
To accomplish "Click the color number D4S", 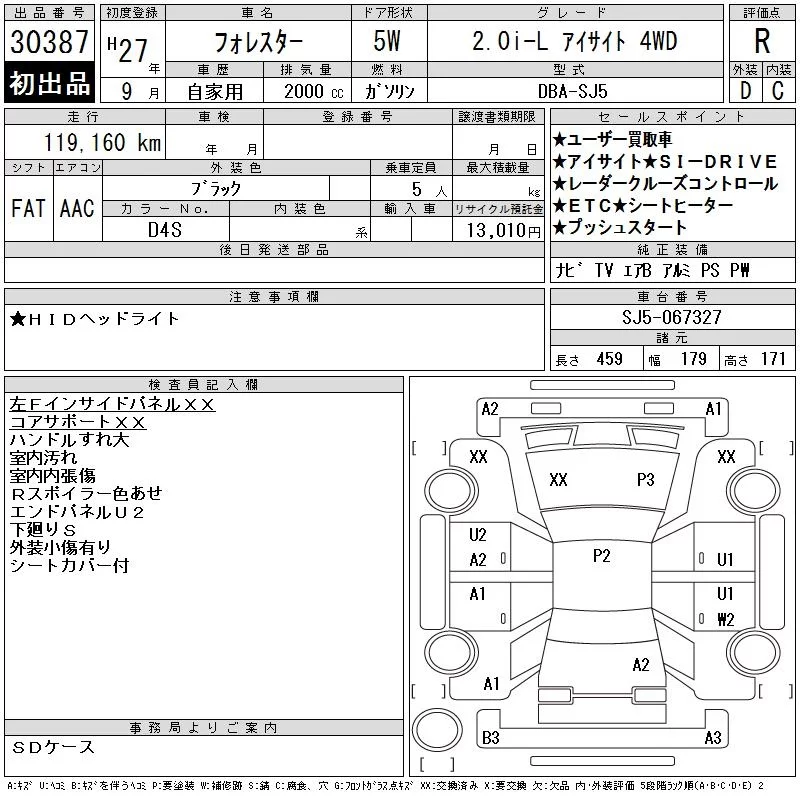I will (x=165, y=230).
